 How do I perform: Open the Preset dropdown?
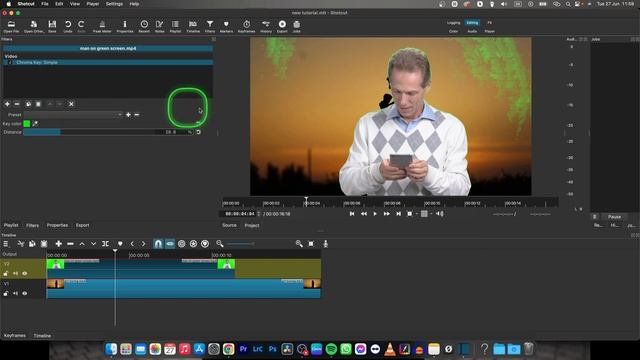coord(73,115)
